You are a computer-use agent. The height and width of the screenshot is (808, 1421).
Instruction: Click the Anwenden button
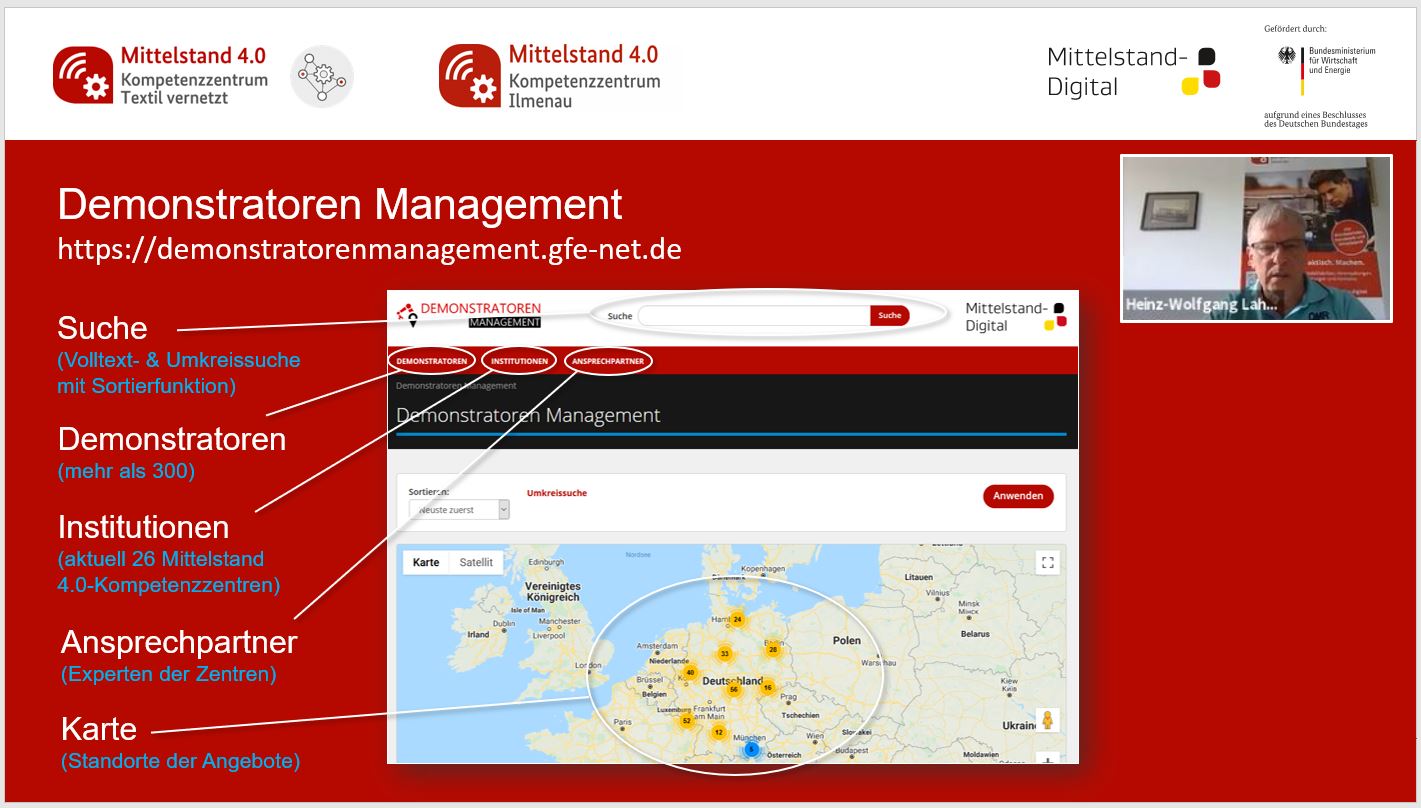(1017, 496)
